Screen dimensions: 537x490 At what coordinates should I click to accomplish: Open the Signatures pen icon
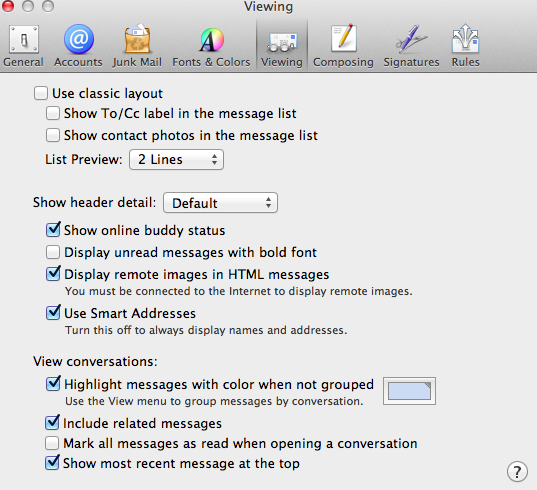pyautogui.click(x=411, y=39)
